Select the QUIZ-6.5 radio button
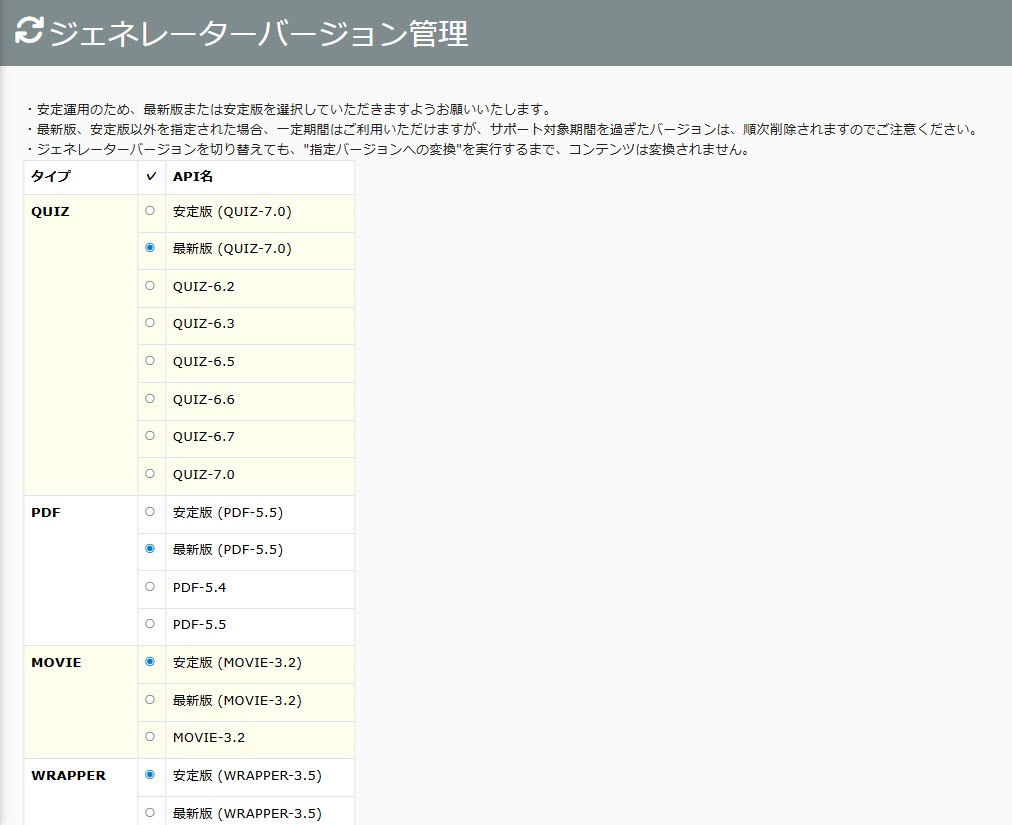Image resolution: width=1012 pixels, height=825 pixels. tap(150, 361)
